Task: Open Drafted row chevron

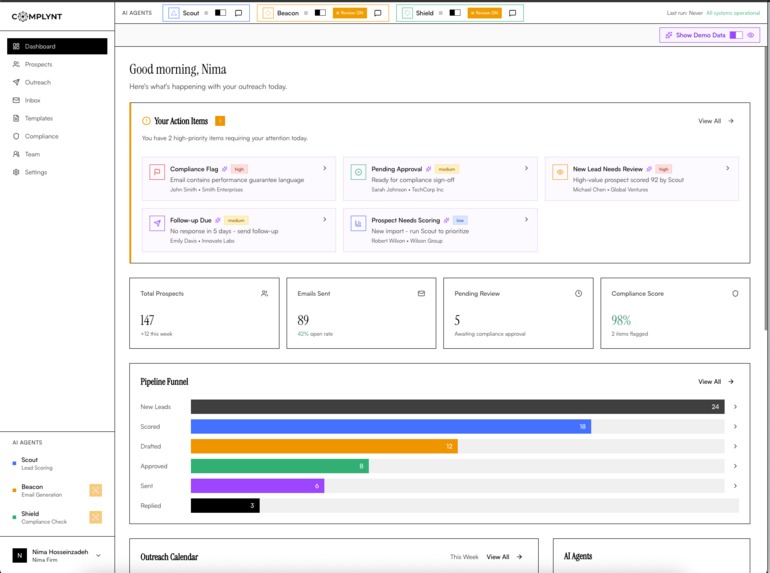Action: tap(735, 446)
